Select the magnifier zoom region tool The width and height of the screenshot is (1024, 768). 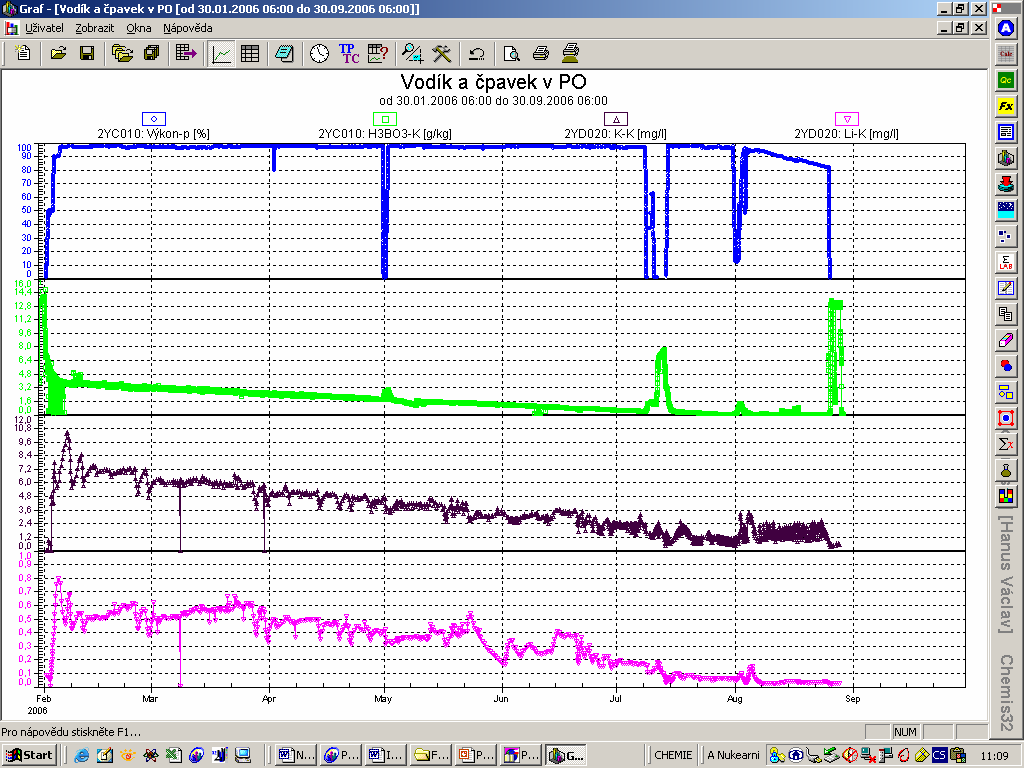click(412, 53)
